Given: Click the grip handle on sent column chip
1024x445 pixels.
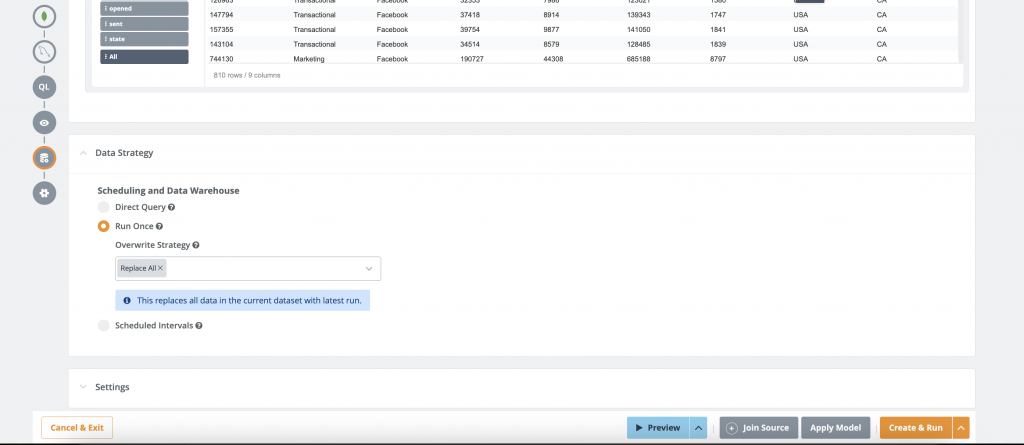Looking at the screenshot, I should pos(106,24).
